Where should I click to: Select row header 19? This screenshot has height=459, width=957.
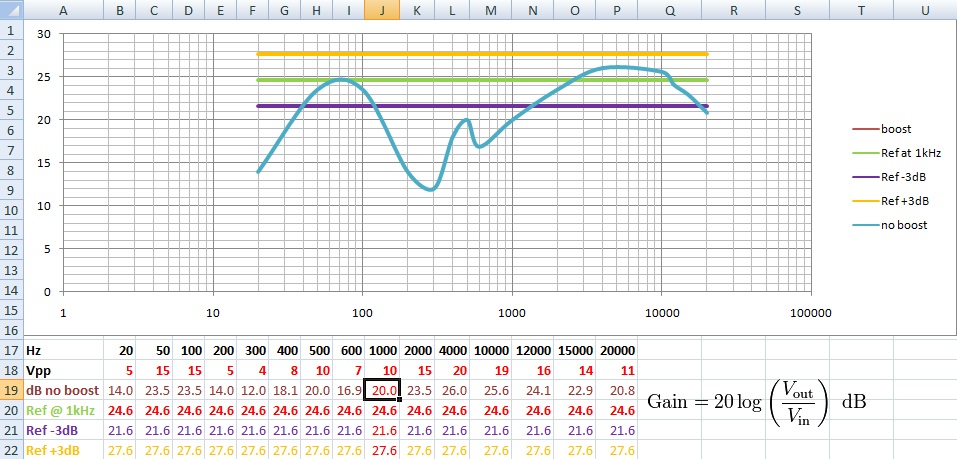(10, 390)
